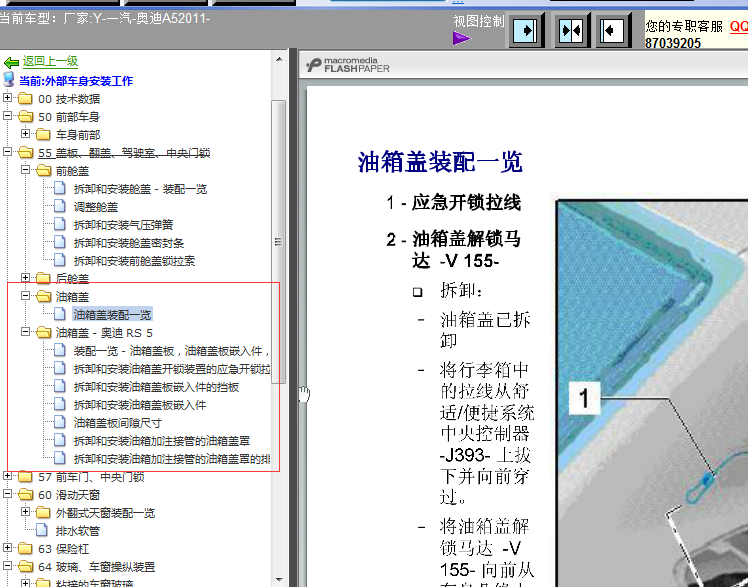Collapse the 50 前部车身 folder
Viewport: 748px width, 587px height.
pos(7,116)
